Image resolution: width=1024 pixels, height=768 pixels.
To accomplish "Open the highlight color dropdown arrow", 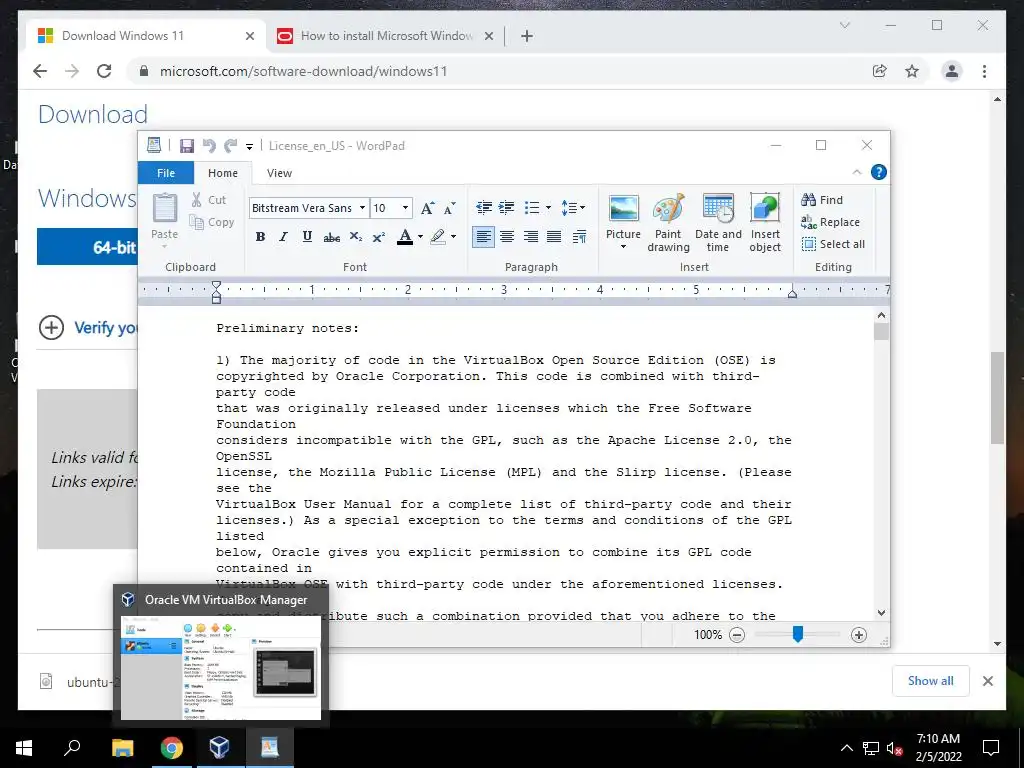I will (453, 236).
